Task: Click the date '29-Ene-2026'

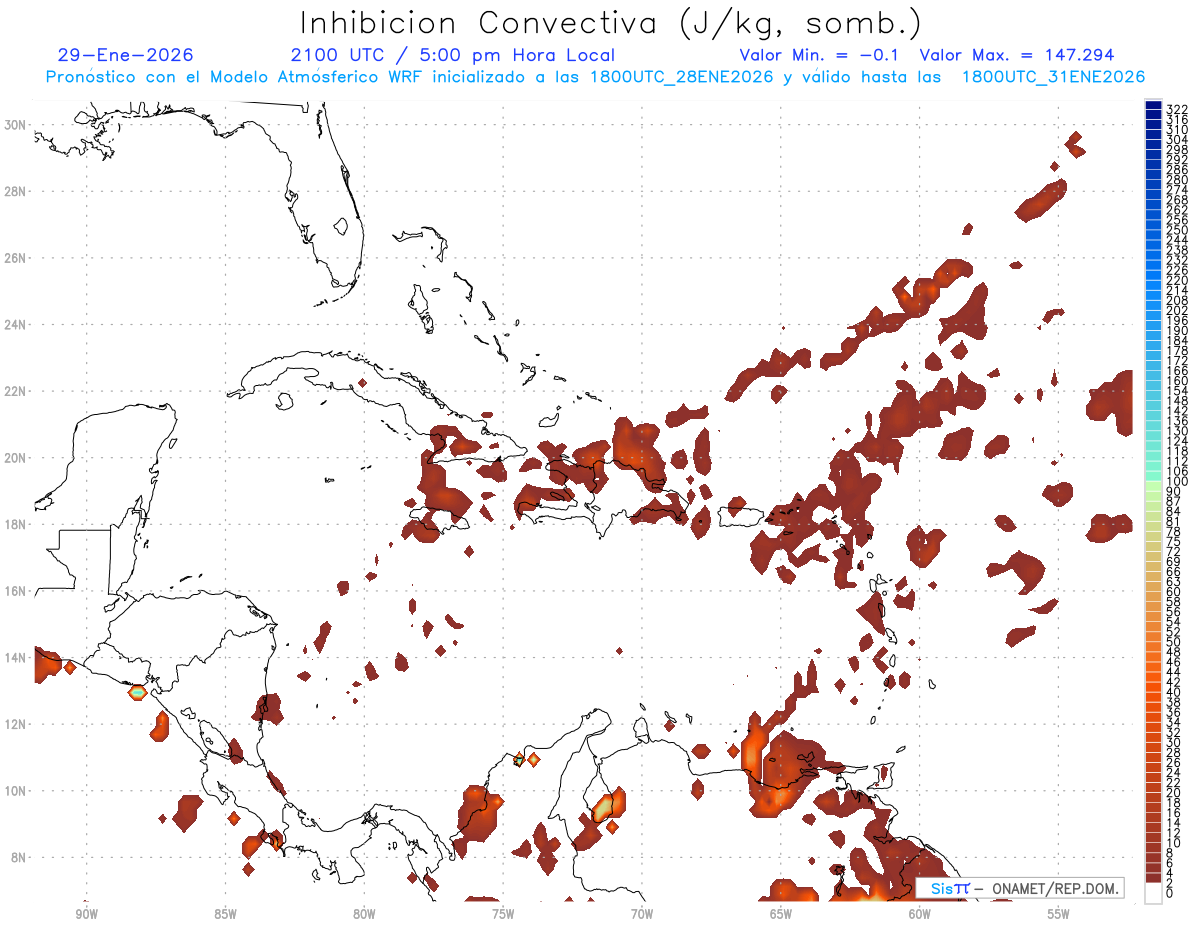Action: point(126,55)
